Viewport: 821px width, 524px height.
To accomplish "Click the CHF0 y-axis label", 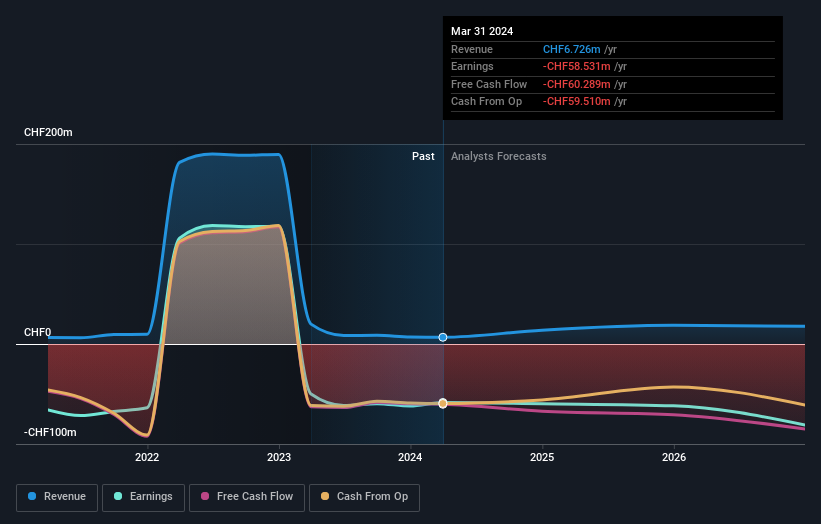I will (38, 332).
